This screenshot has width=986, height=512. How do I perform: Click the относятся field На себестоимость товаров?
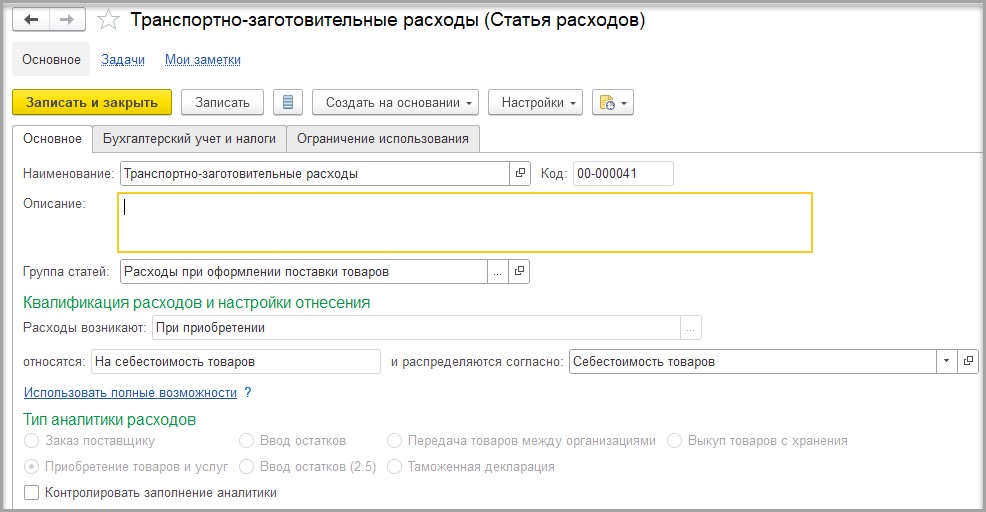(236, 362)
